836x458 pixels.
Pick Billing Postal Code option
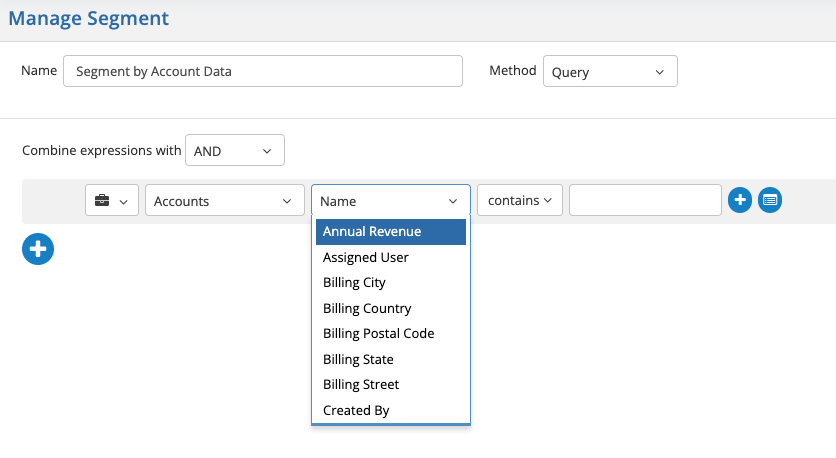(x=391, y=334)
